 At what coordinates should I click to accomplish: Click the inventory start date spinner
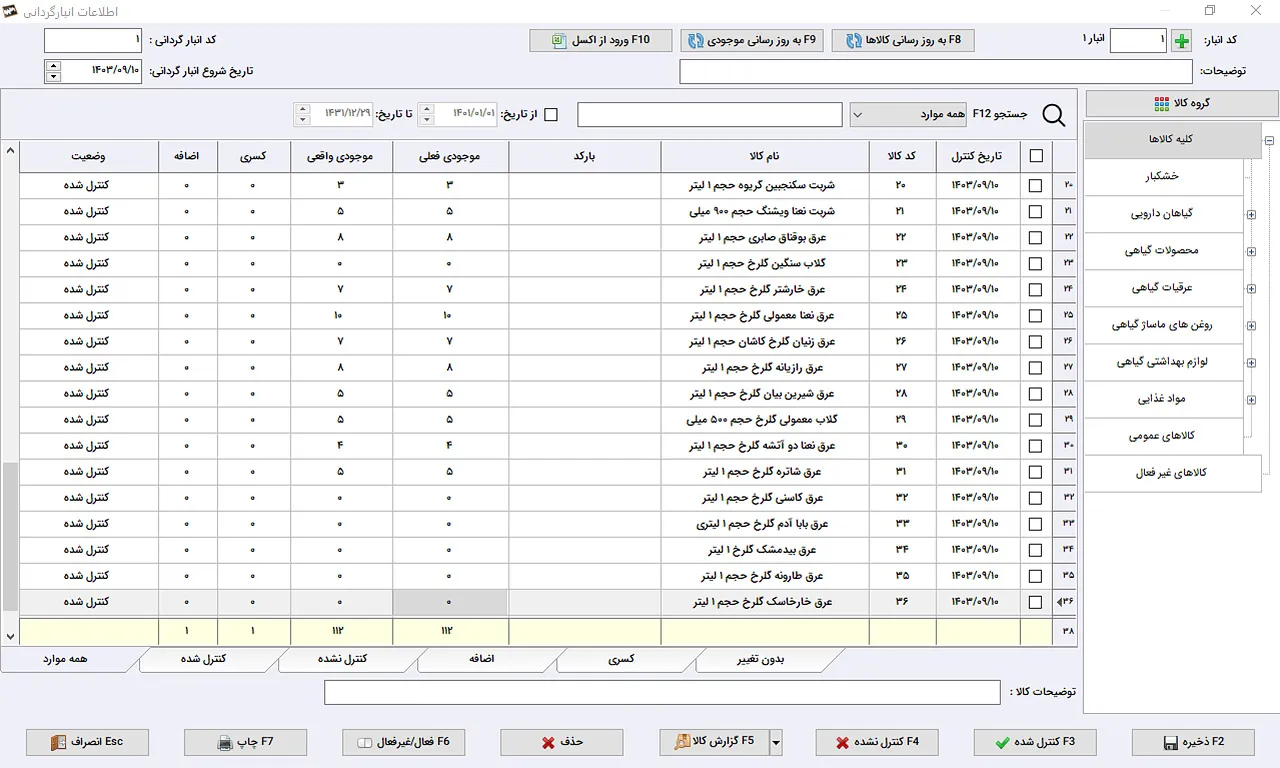coord(53,71)
